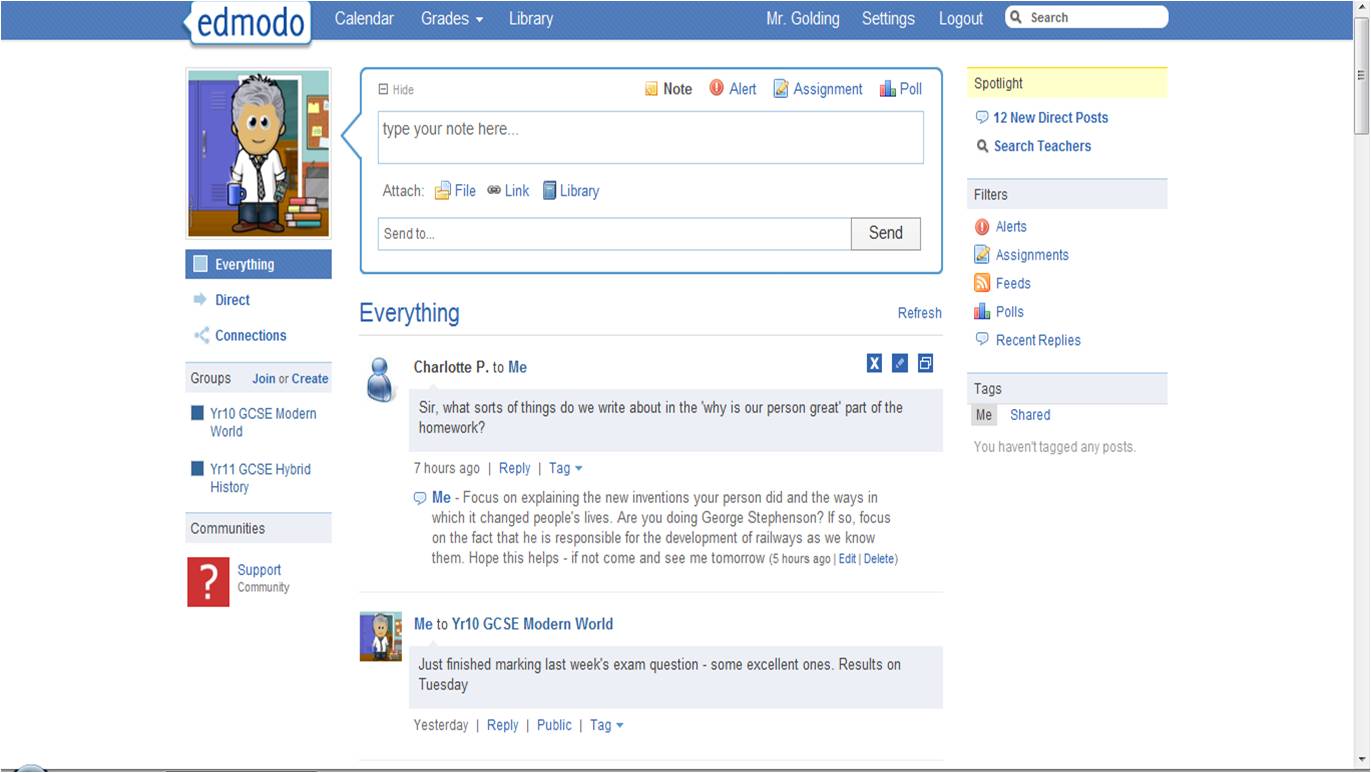Choose the Alert post type
Screen dimensions: 1371x773
pos(732,88)
